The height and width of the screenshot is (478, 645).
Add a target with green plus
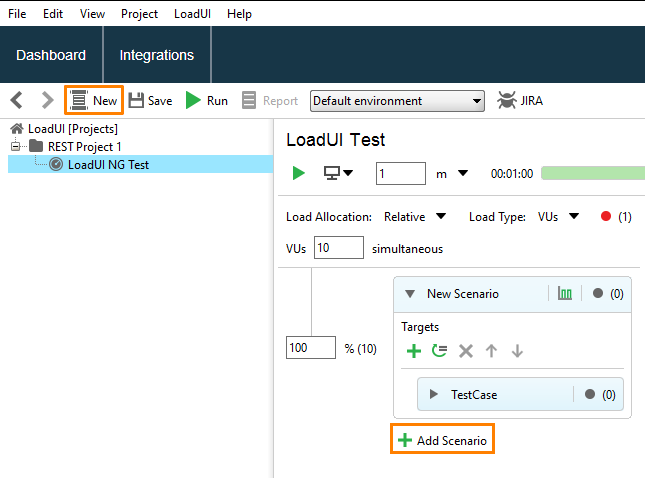[x=414, y=351]
